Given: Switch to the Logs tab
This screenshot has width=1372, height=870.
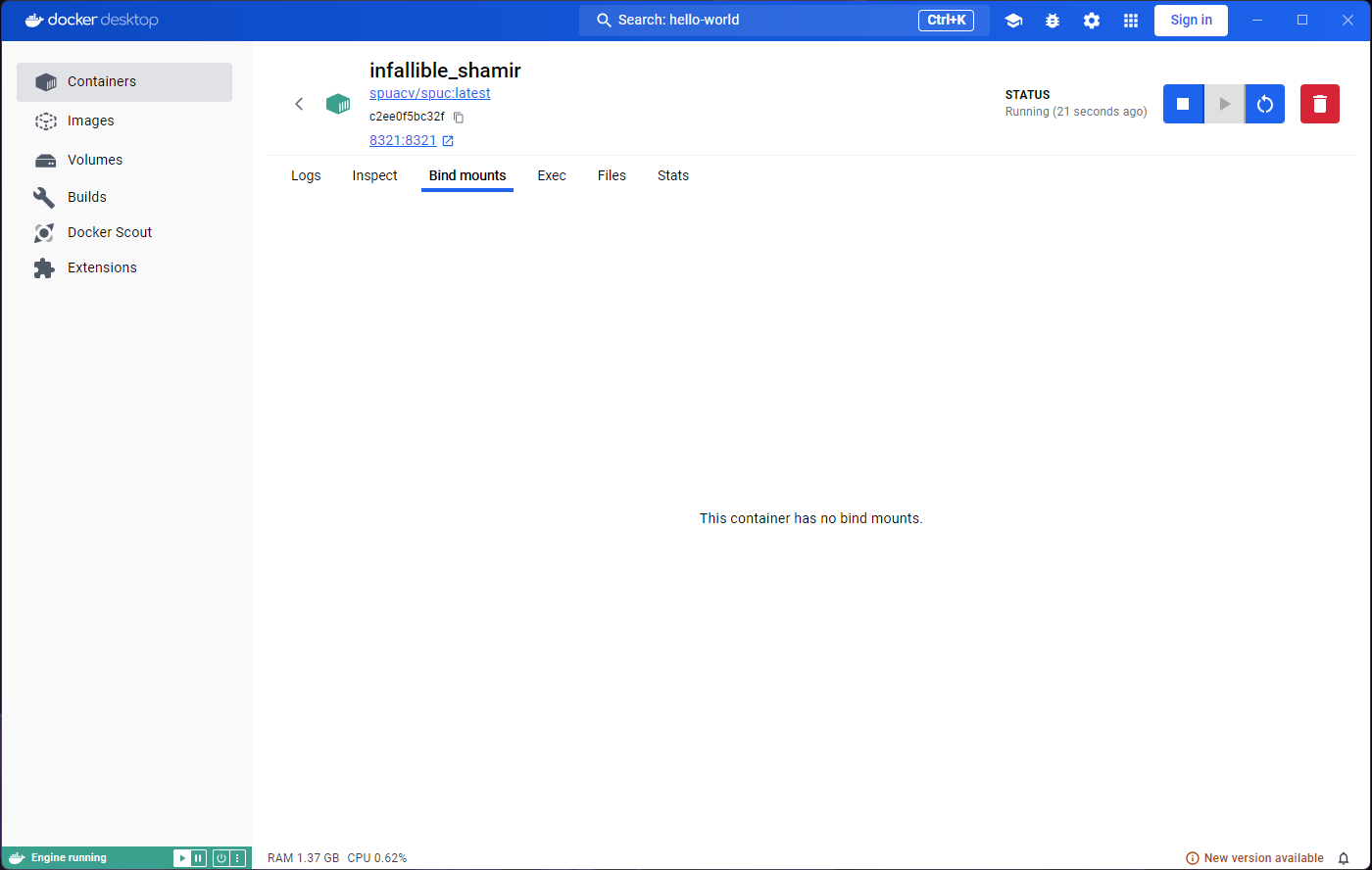Looking at the screenshot, I should click(x=306, y=175).
